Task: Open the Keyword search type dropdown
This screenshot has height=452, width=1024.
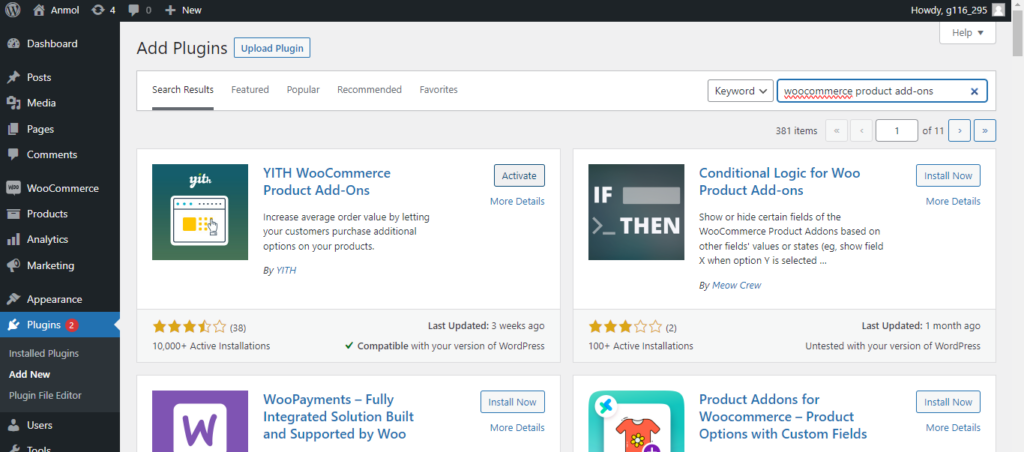Action: 741,91
